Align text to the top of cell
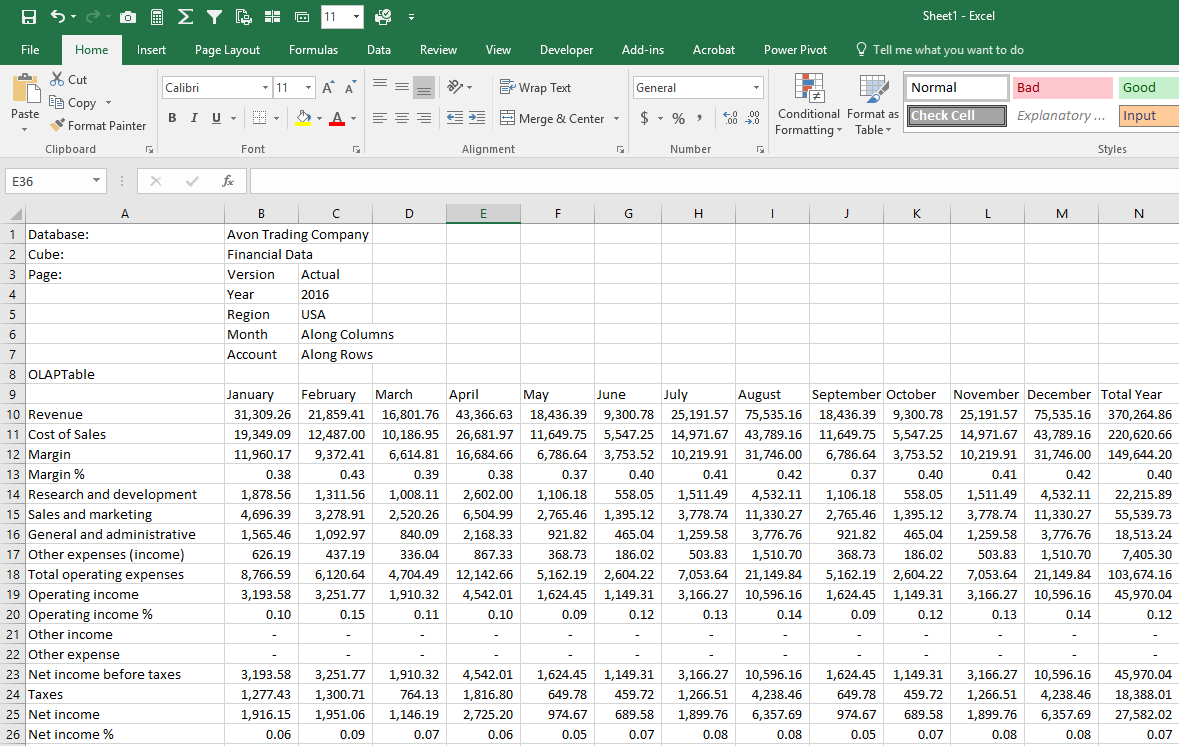1179x746 pixels. click(x=380, y=86)
